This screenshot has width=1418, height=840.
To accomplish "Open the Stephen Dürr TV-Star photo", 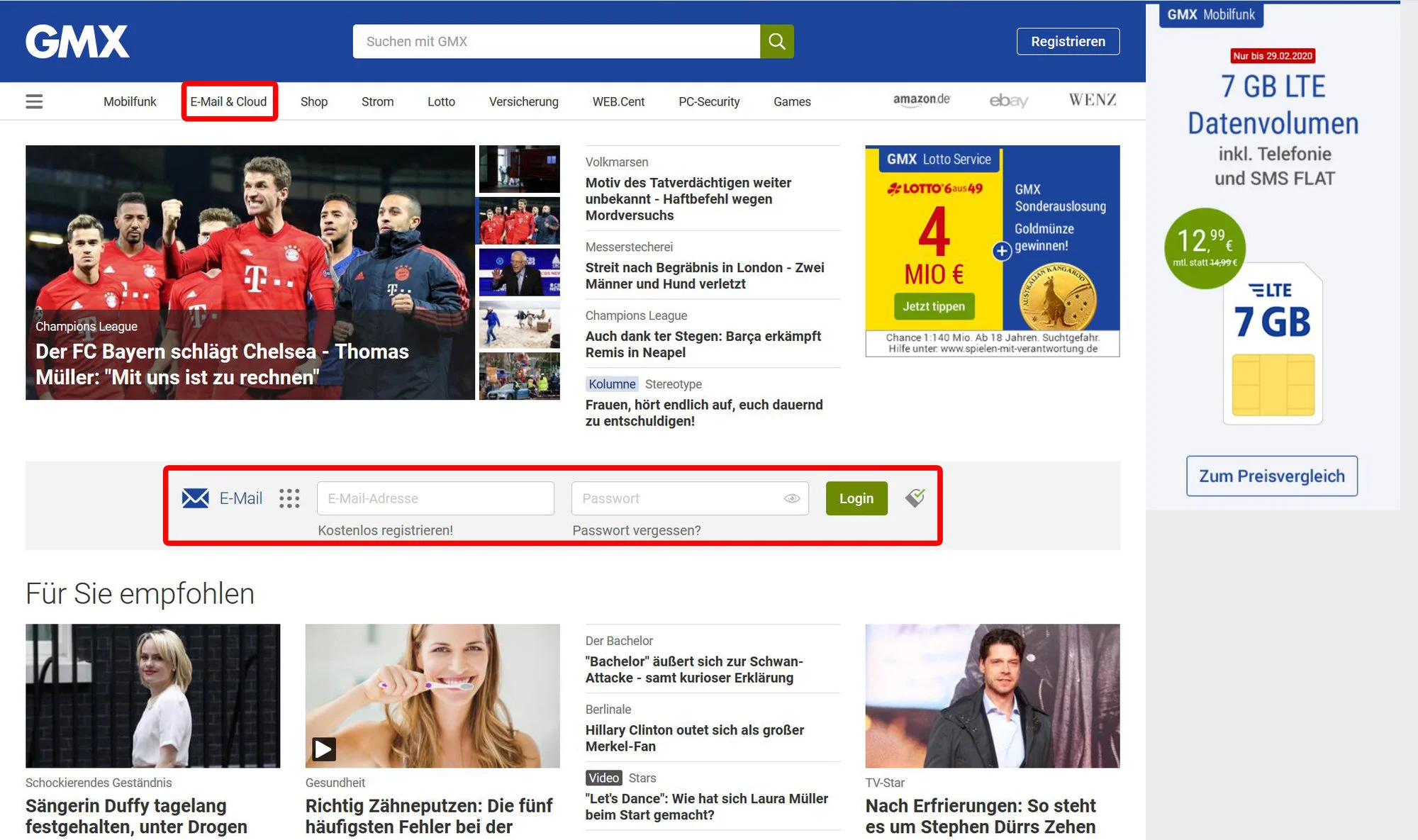I will 993,695.
